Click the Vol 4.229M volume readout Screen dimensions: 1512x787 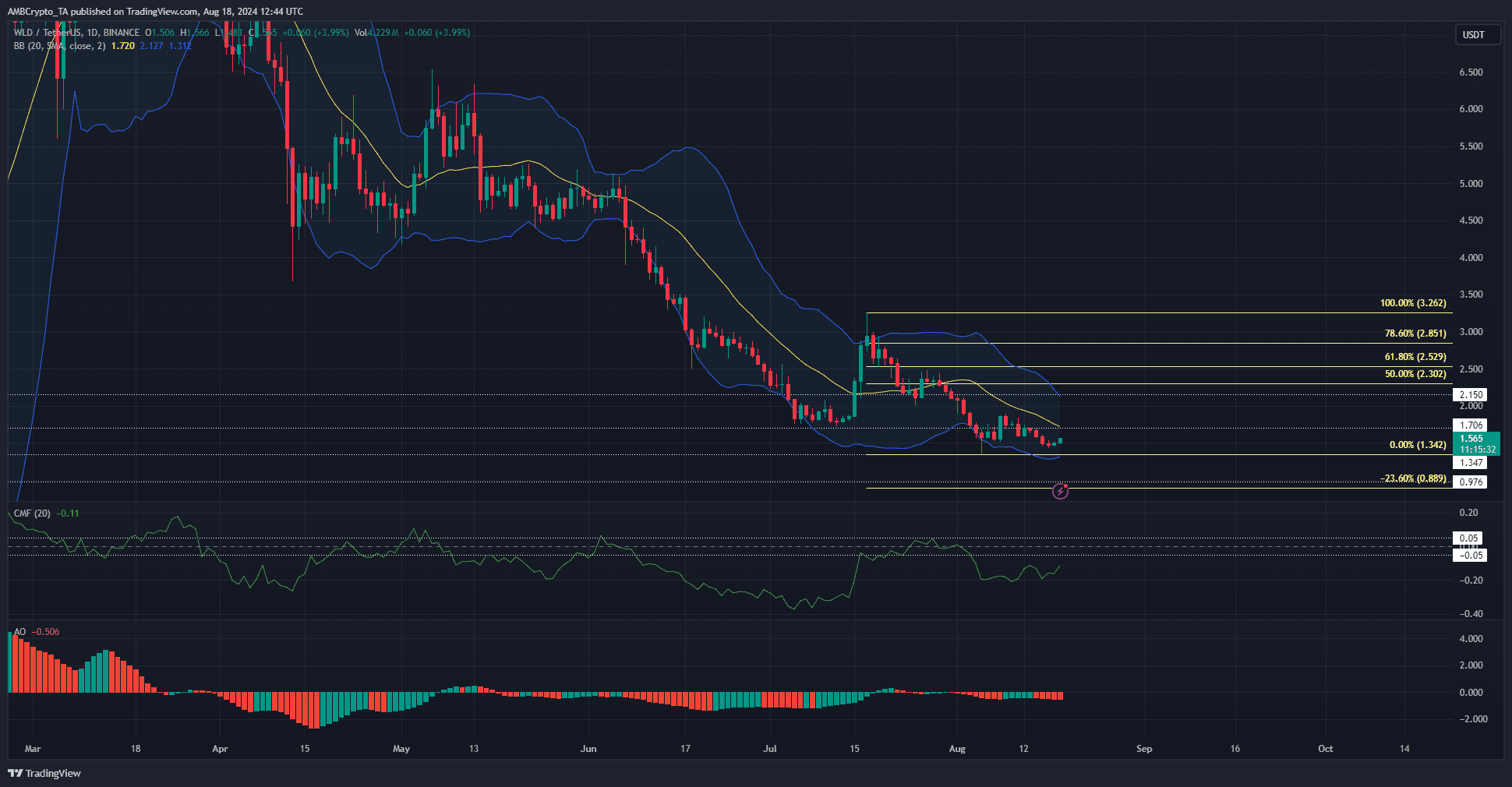coord(376,33)
